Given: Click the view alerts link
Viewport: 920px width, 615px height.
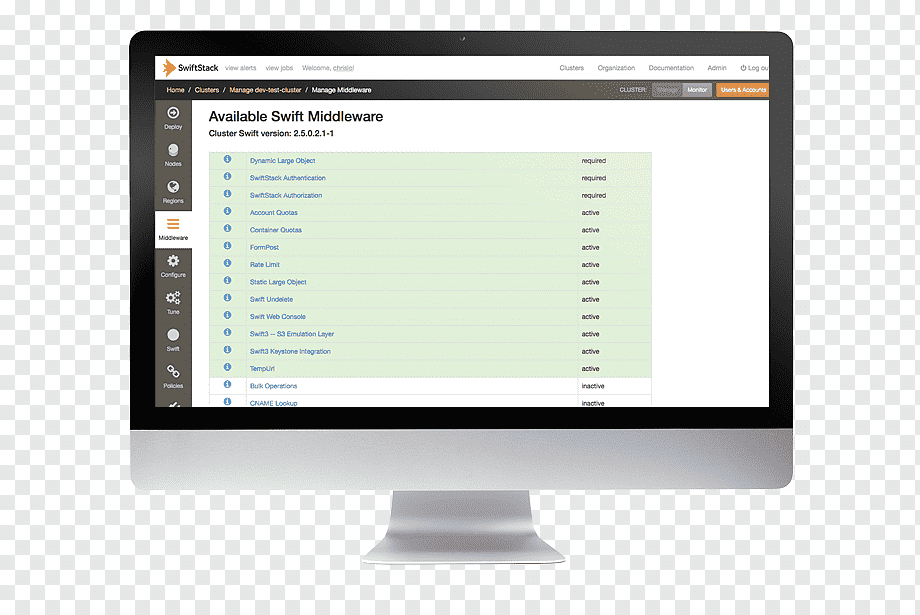Looking at the screenshot, I should (x=241, y=68).
